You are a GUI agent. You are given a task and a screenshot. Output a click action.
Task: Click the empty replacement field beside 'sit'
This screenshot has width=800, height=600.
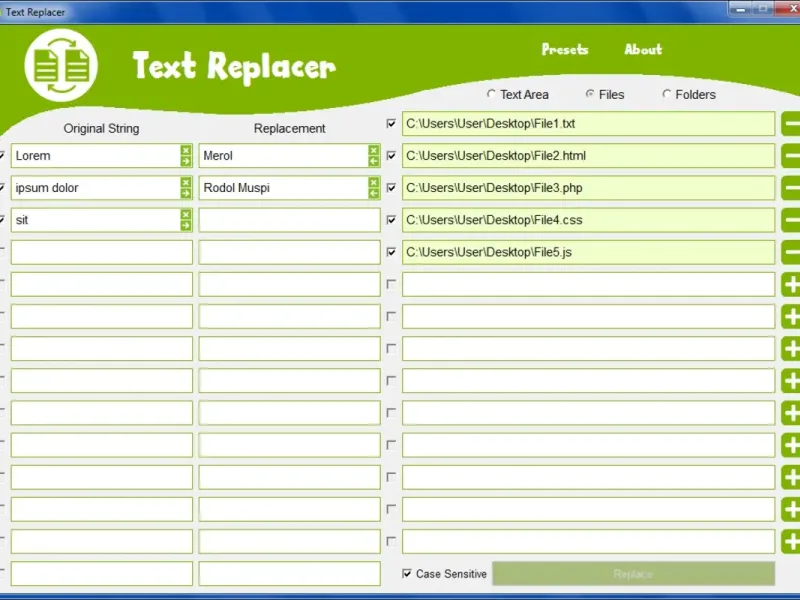point(289,220)
